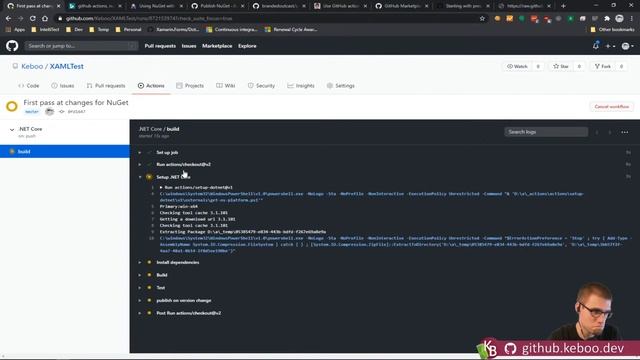Fork the repository
The height and width of the screenshot is (360, 640).
click(602, 66)
